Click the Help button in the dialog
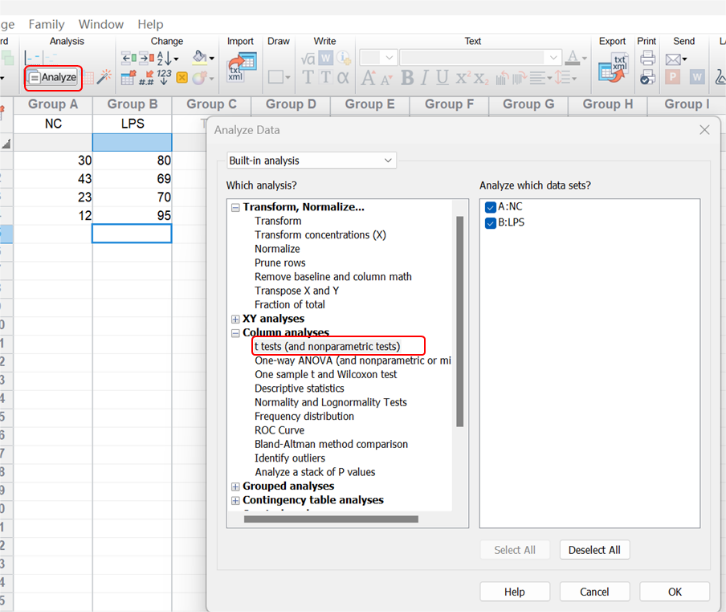The image size is (726, 612). [514, 592]
